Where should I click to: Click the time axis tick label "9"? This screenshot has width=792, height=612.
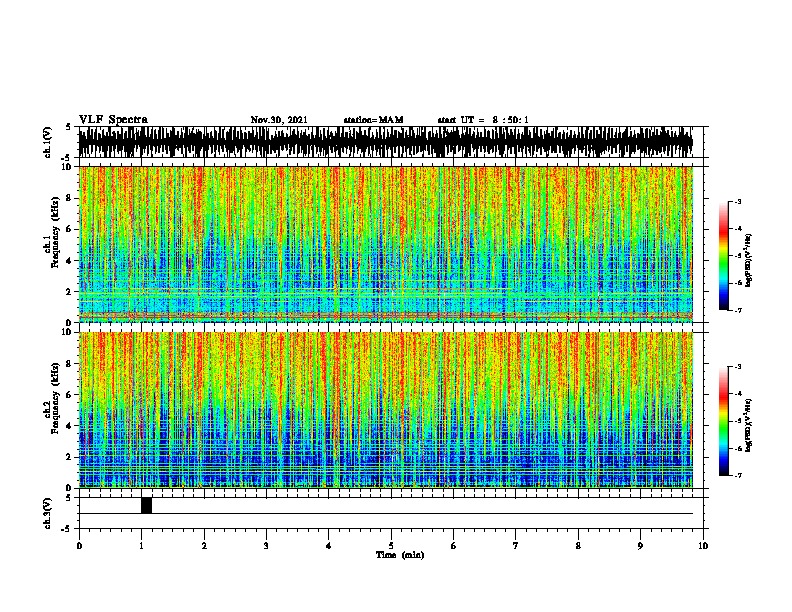click(x=640, y=546)
